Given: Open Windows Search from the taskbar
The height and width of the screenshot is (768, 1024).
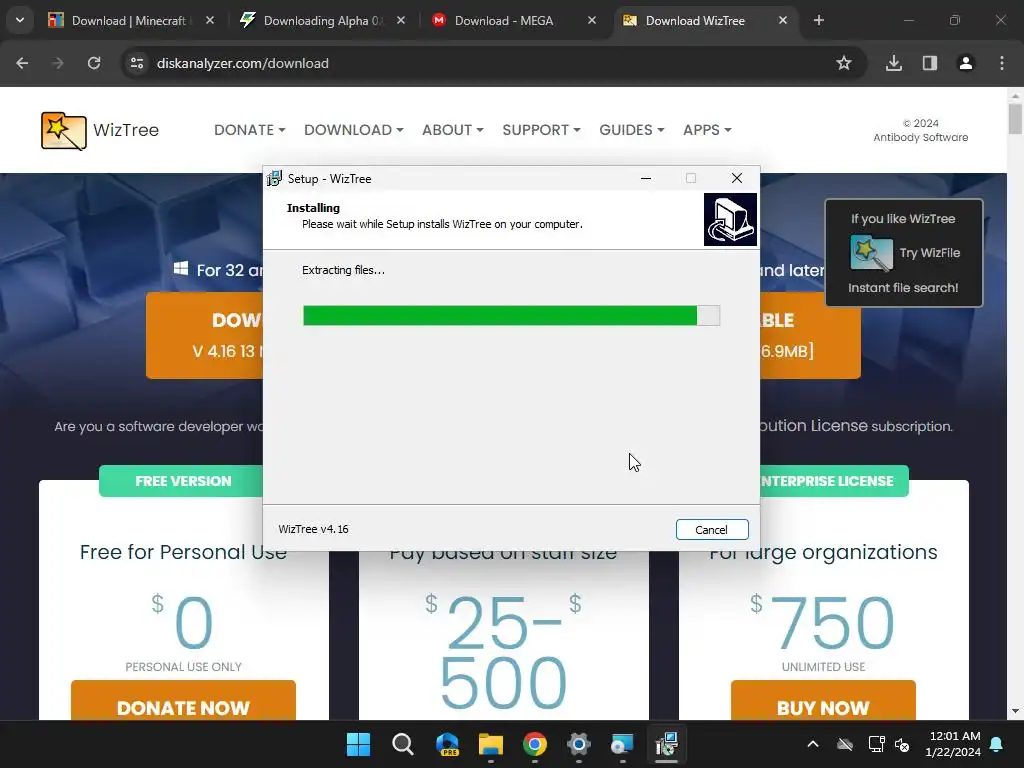Looking at the screenshot, I should pyautogui.click(x=402, y=744).
